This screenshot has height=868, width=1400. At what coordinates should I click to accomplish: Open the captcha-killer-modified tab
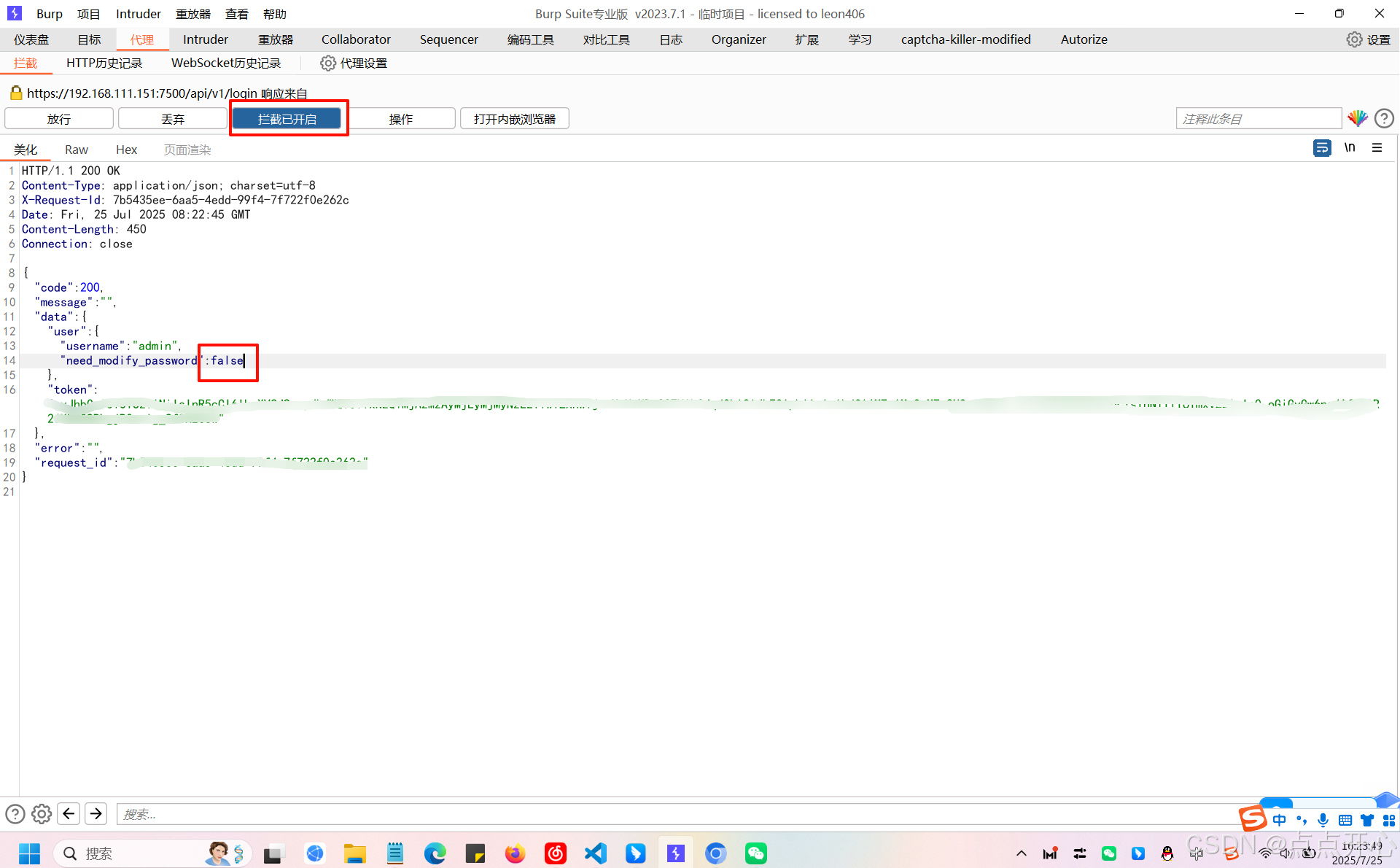(x=965, y=39)
